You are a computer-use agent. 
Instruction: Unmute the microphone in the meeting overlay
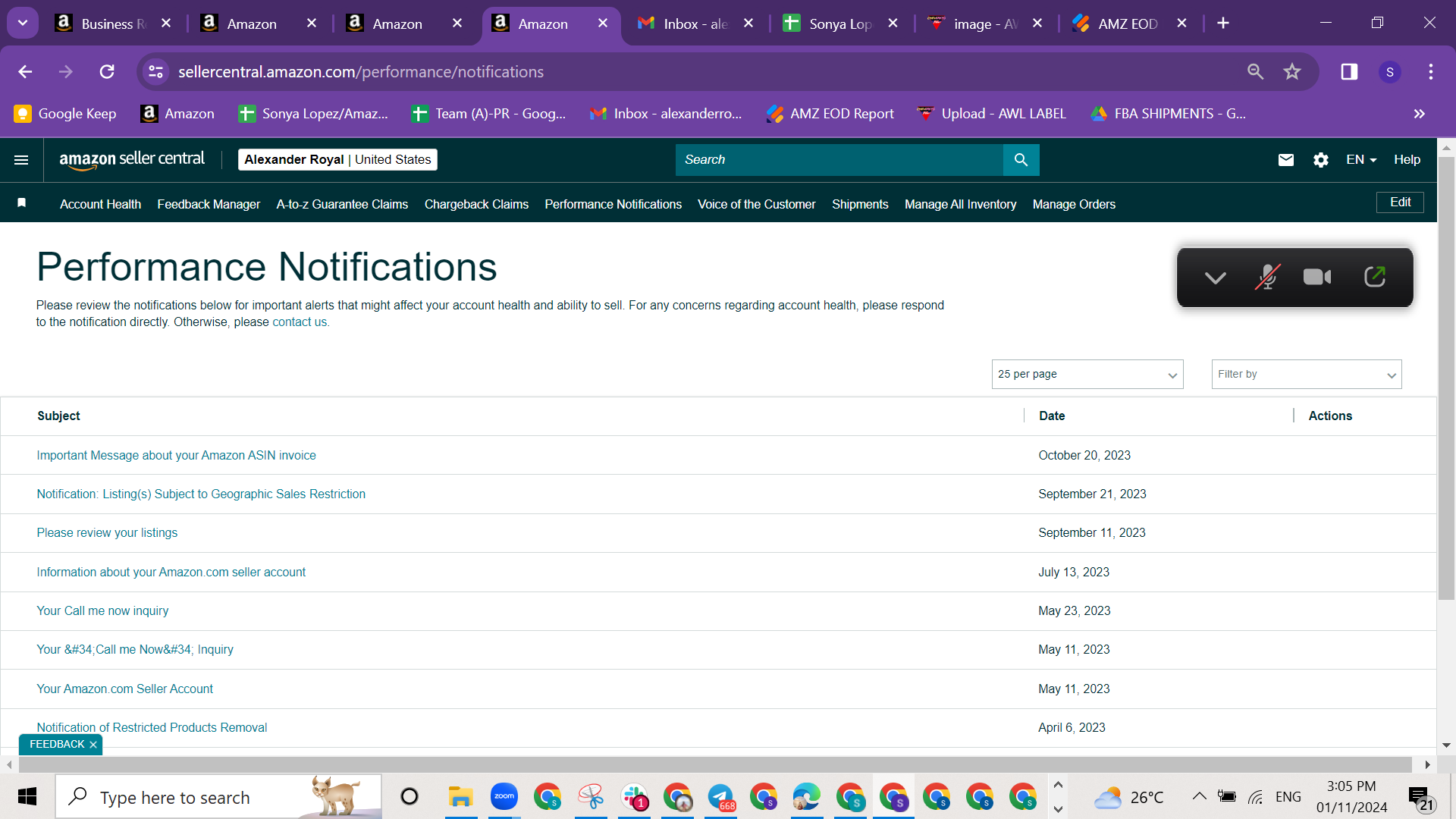coord(1267,278)
